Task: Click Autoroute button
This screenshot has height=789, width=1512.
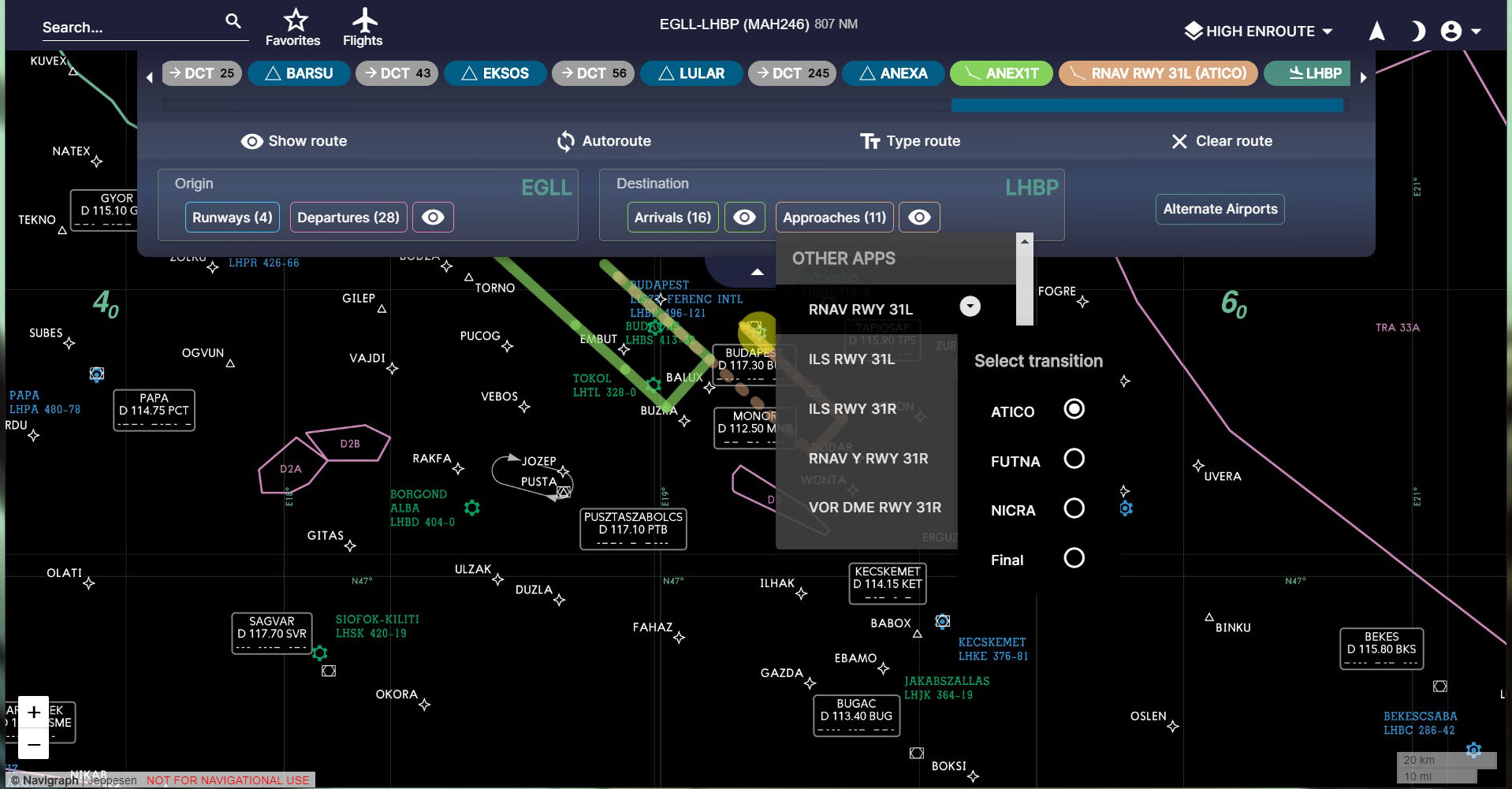Action: 604,141
